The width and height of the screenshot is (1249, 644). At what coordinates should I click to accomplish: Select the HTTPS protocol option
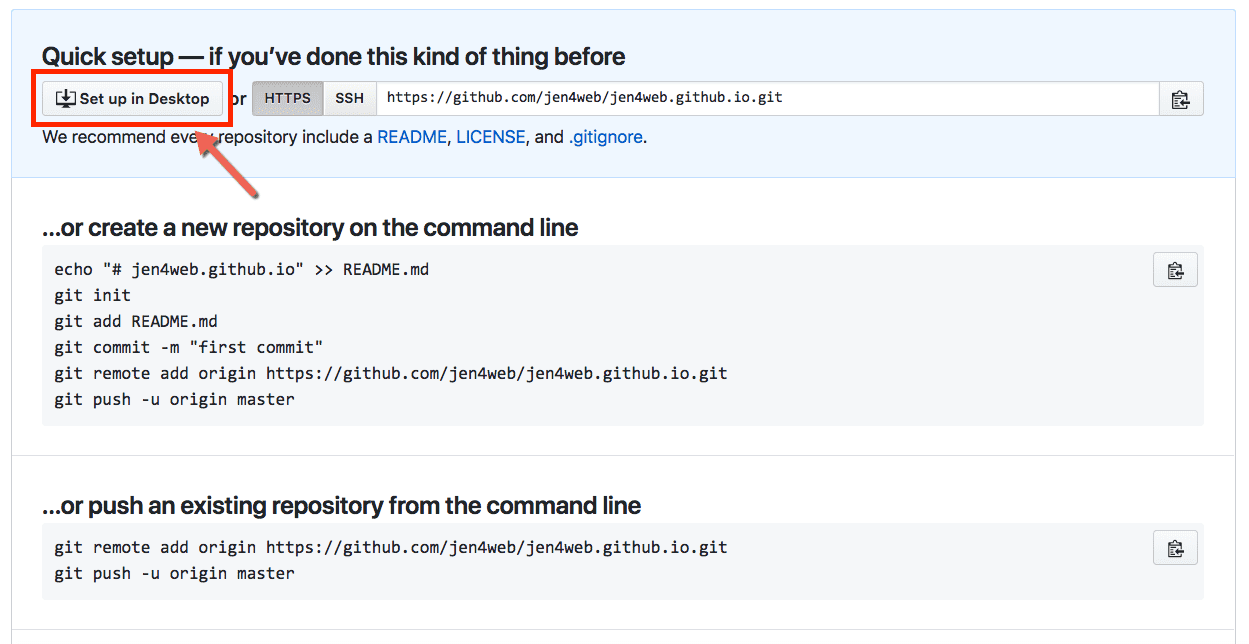pyautogui.click(x=288, y=99)
